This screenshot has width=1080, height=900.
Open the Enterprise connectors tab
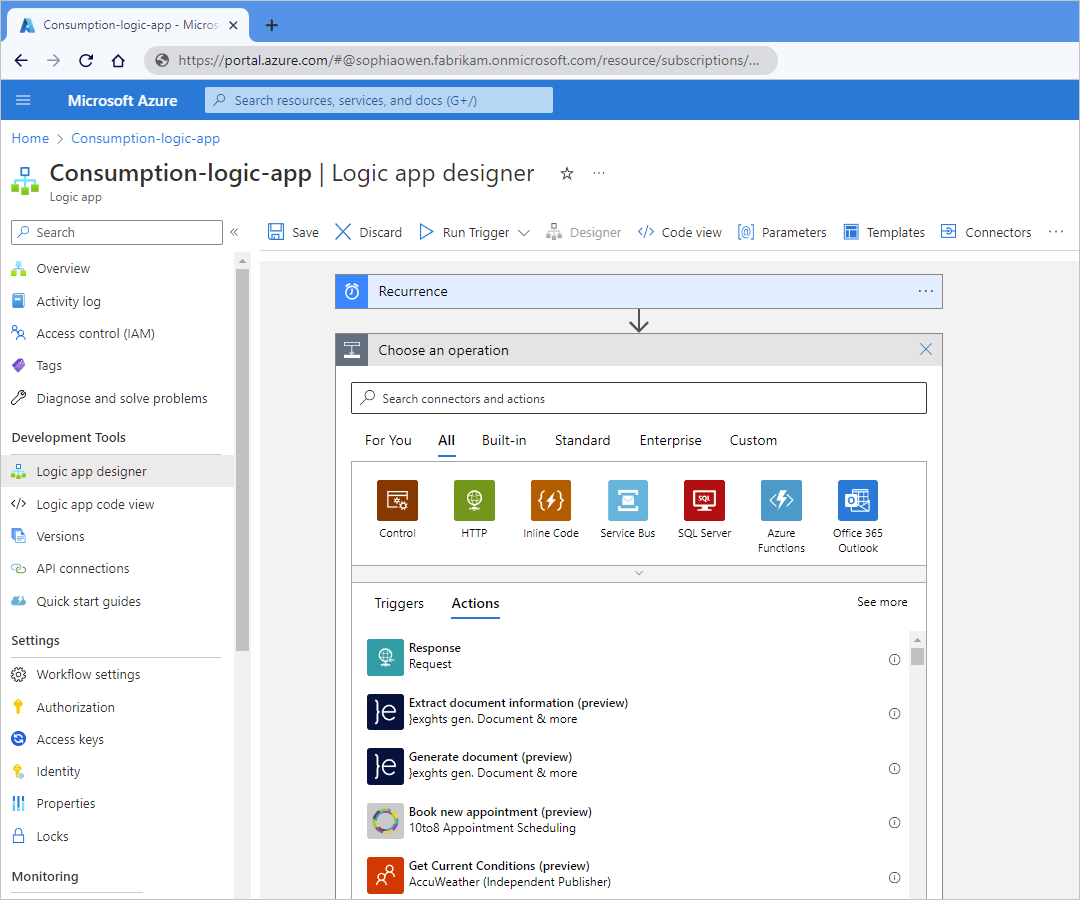[670, 440]
